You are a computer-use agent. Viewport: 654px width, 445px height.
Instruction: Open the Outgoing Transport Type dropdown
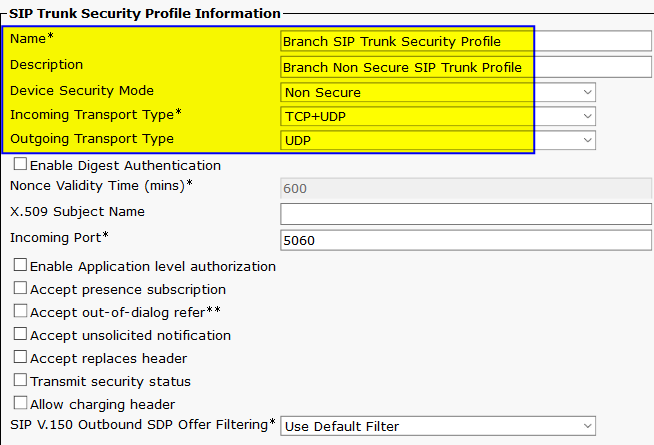[438, 140]
